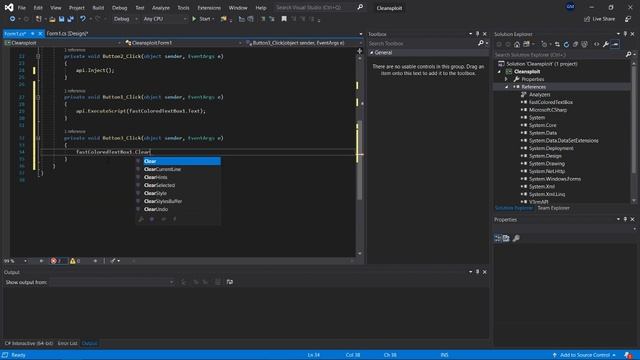Click the feedback icon next to Live Share
The width and height of the screenshot is (640, 360).
point(628,19)
